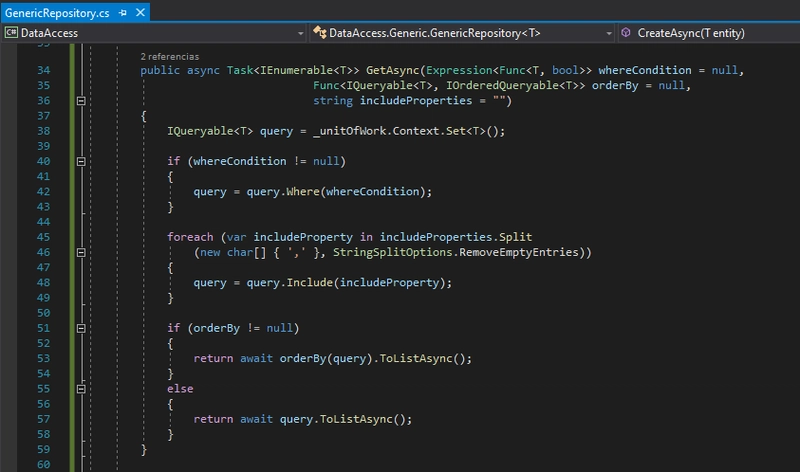Screen dimensions: 800x472
Task: Click line number 57 in the margin
Action: [x=43, y=419]
